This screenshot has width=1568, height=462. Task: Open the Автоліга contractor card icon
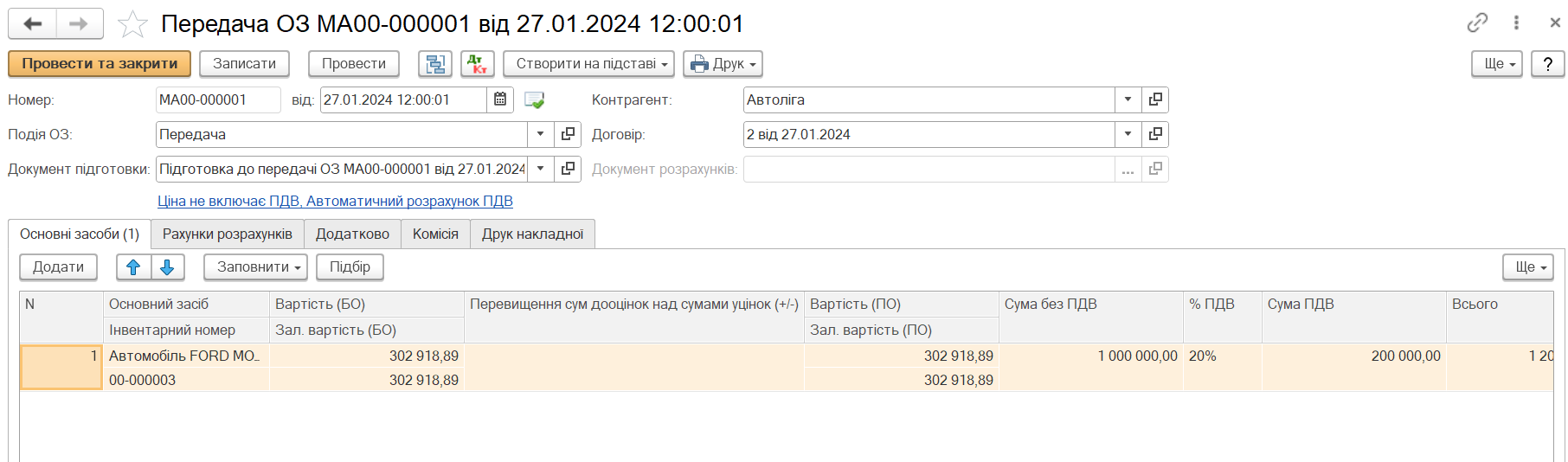(1155, 99)
